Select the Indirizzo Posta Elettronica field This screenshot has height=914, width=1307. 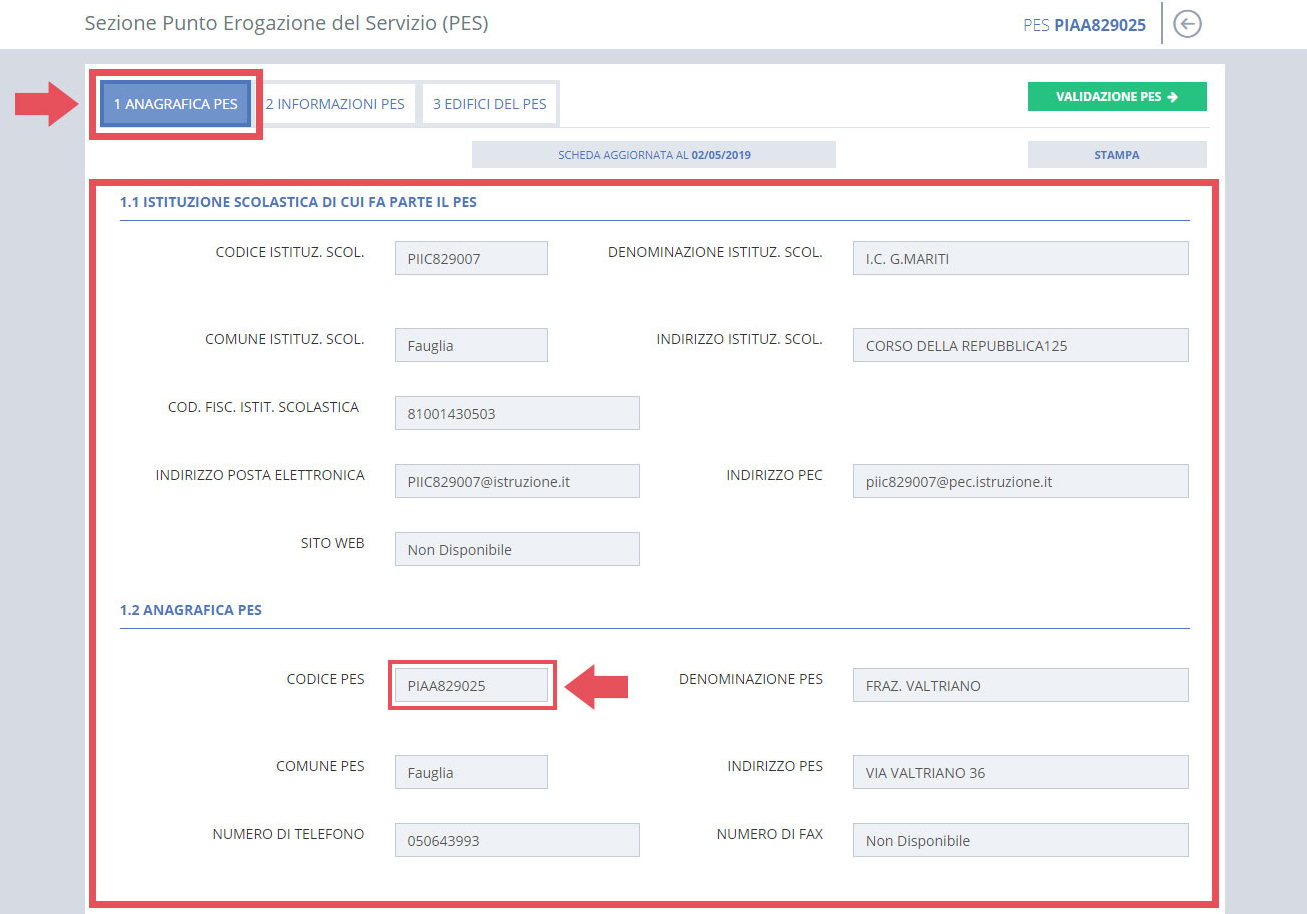tap(517, 481)
